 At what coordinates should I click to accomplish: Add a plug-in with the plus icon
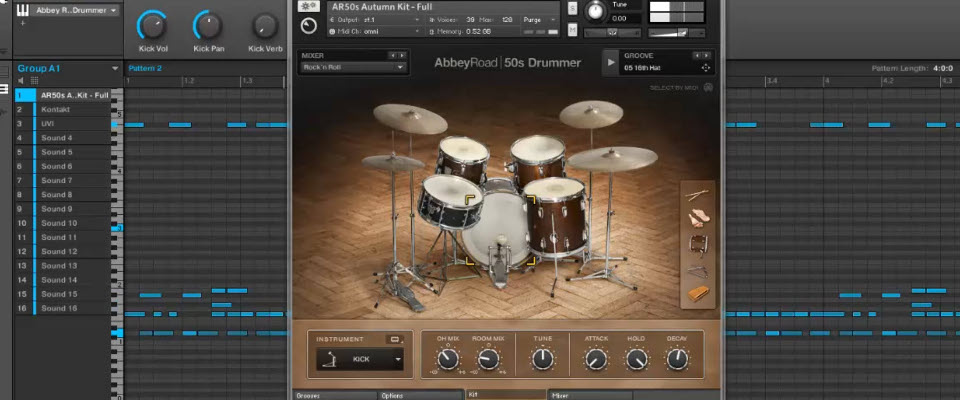(23, 23)
